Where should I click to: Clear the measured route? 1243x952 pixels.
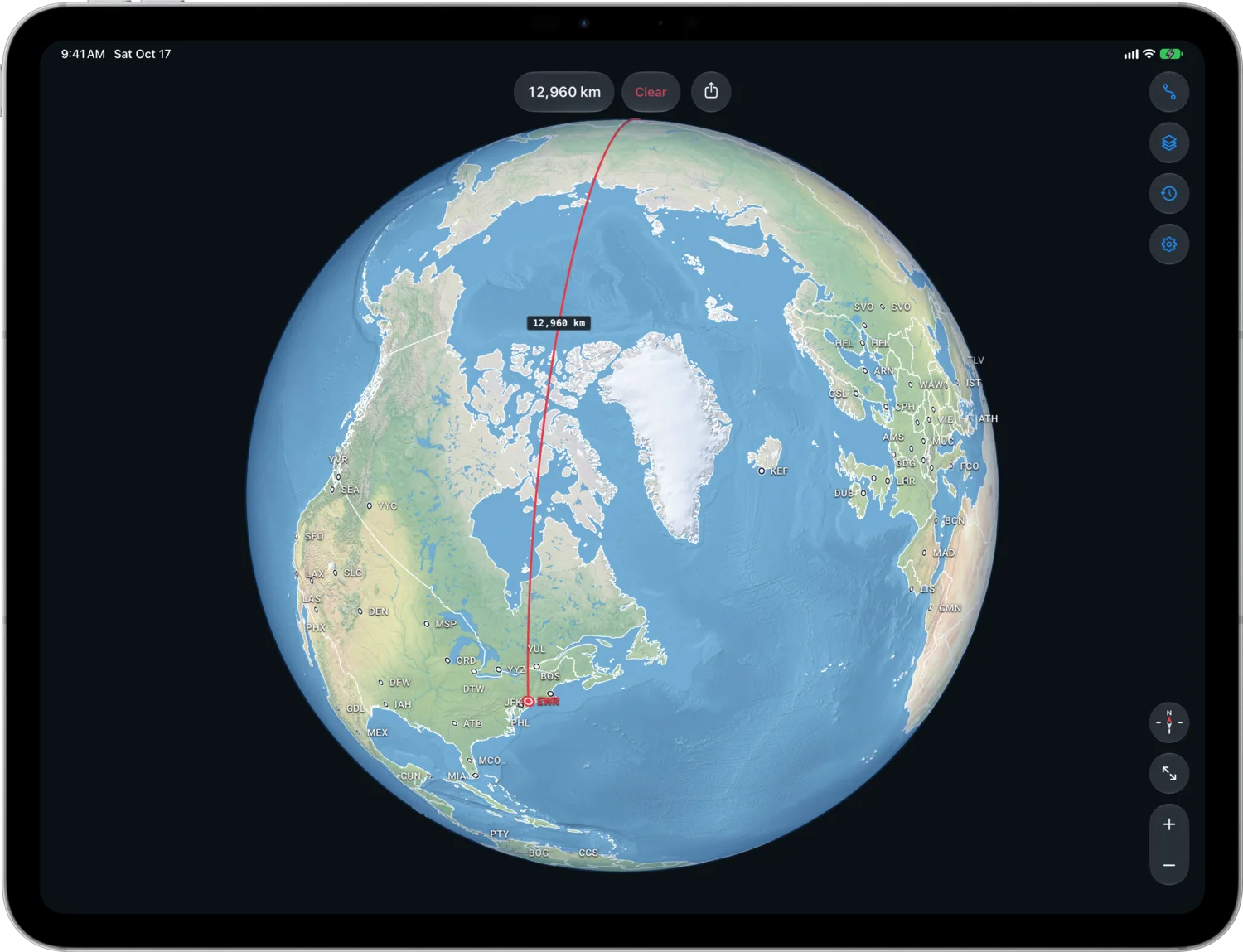pyautogui.click(x=651, y=92)
